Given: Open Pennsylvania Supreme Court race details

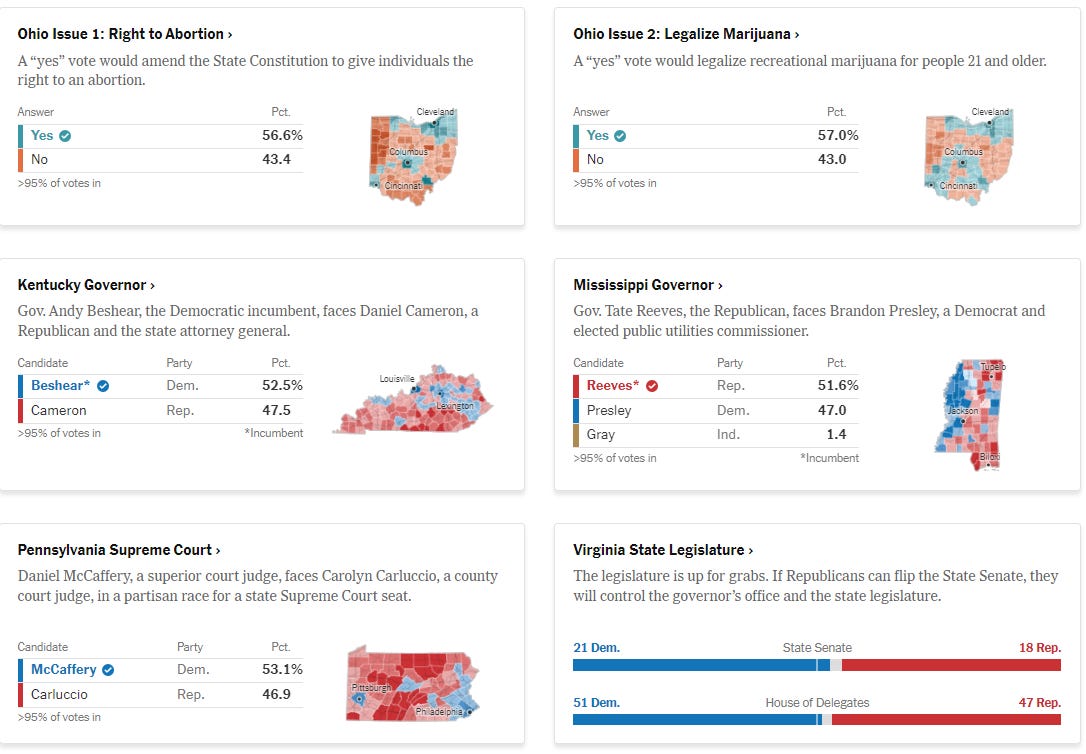Looking at the screenshot, I should tap(119, 550).
